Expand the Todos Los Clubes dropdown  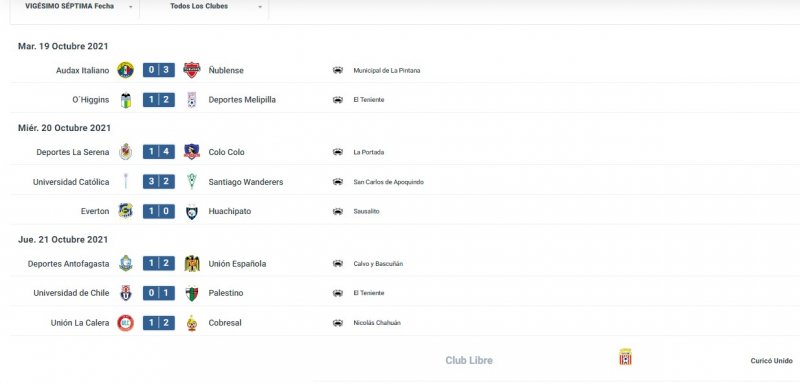click(x=204, y=7)
